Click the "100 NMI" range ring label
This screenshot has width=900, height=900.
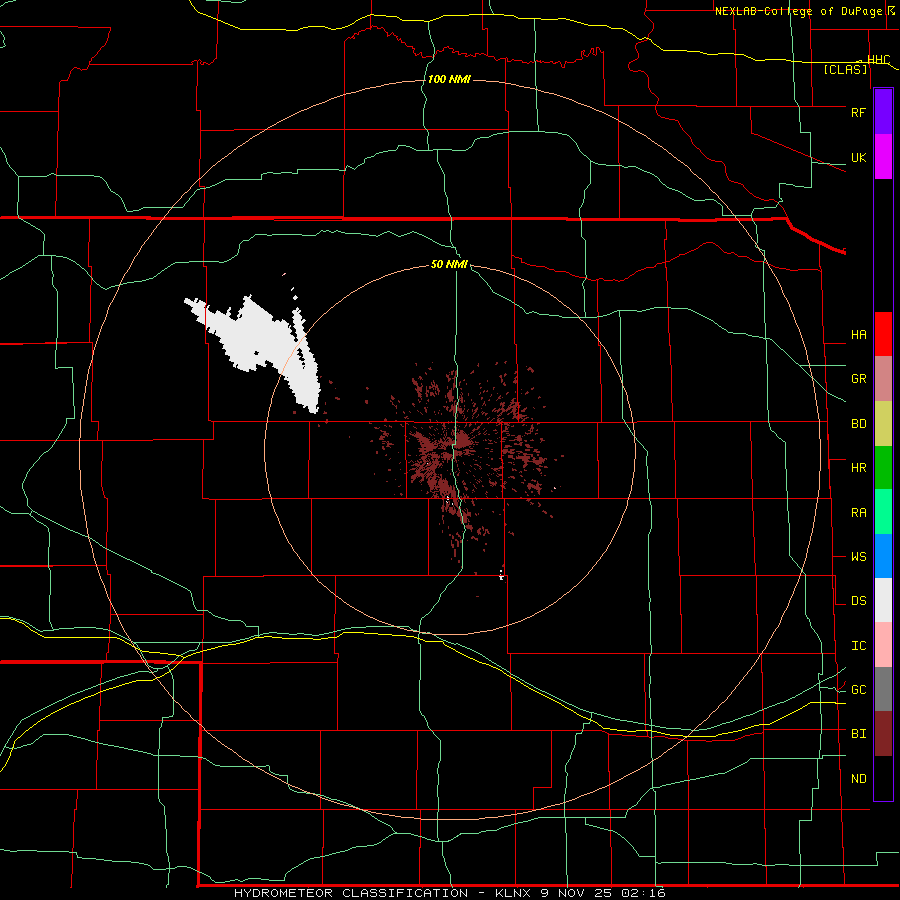[x=449, y=79]
